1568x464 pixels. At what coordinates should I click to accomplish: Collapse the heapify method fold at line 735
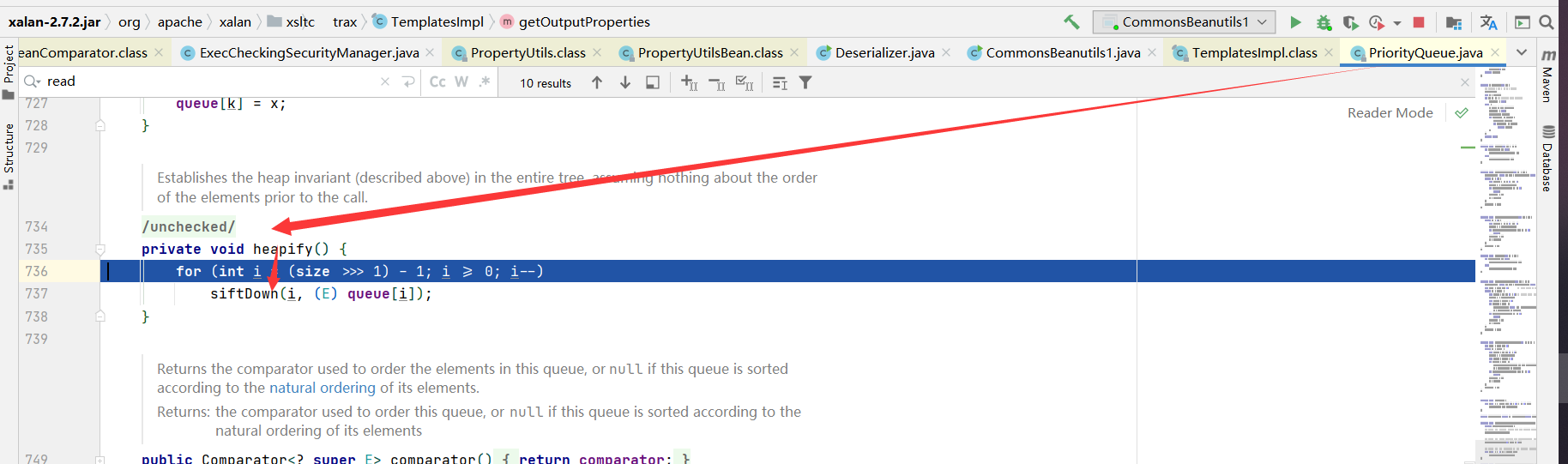100,250
